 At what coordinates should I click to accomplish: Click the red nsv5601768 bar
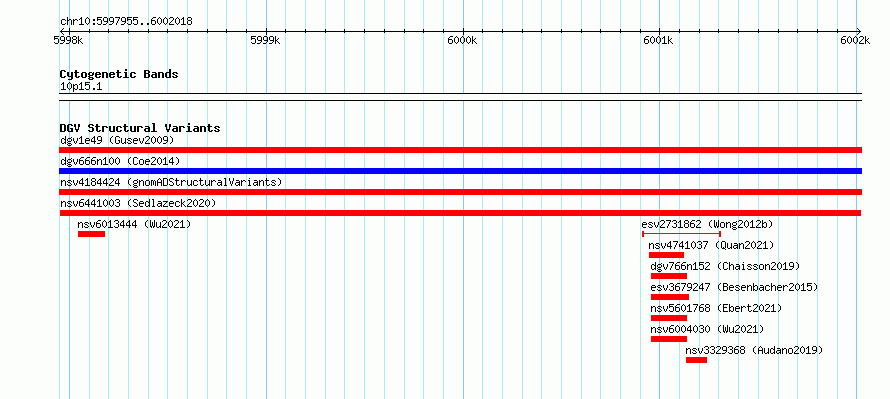(x=669, y=318)
